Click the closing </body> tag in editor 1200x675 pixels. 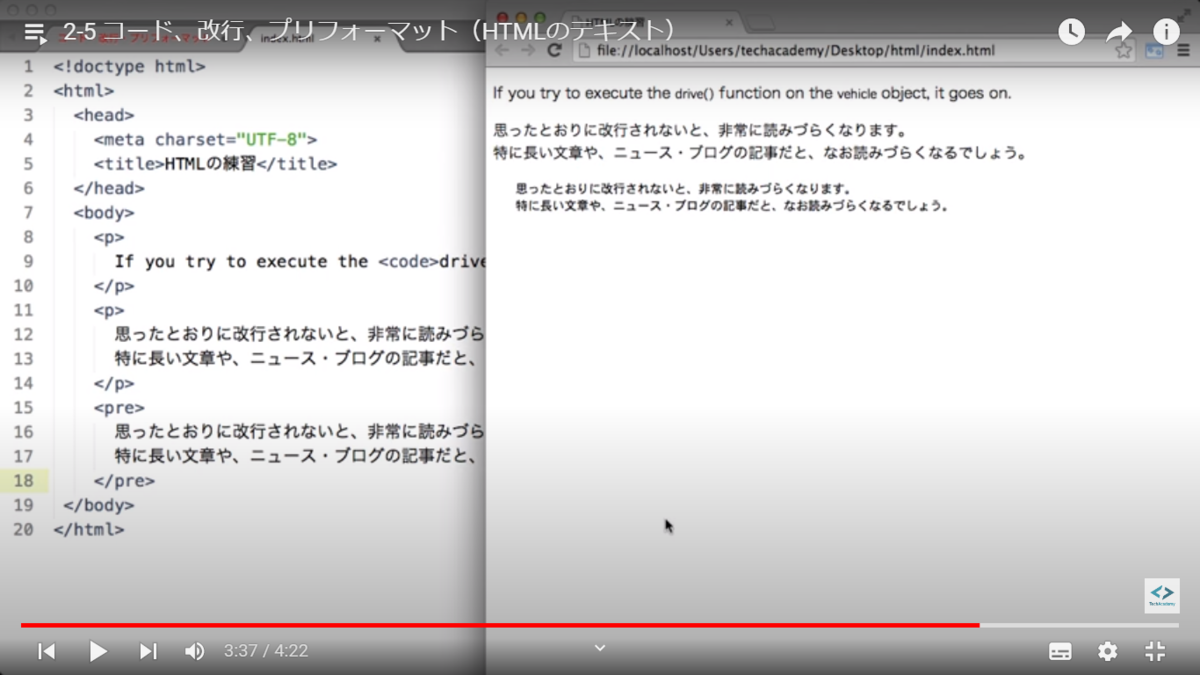click(99, 505)
